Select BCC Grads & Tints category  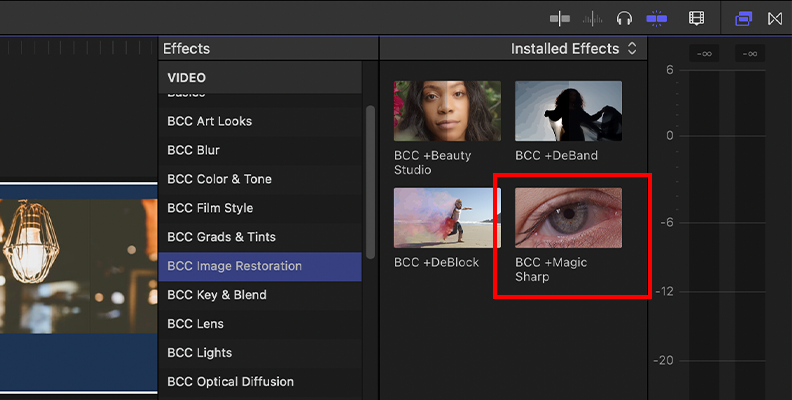point(260,236)
